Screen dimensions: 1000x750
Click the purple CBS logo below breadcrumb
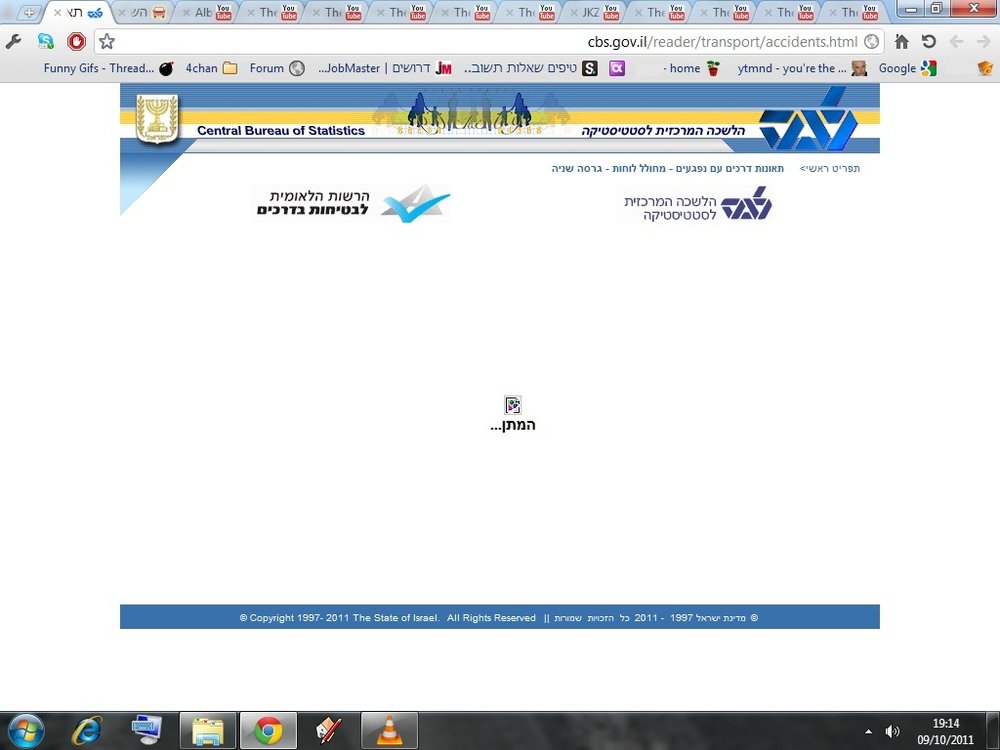click(698, 205)
